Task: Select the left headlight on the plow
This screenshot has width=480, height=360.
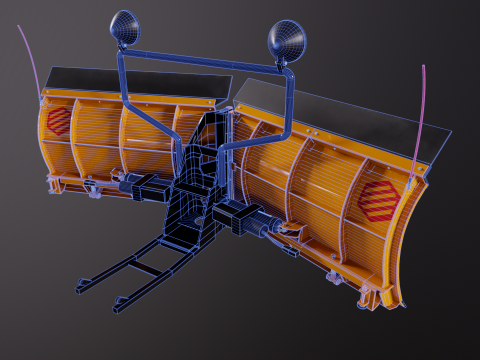Action: pyautogui.click(x=125, y=27)
